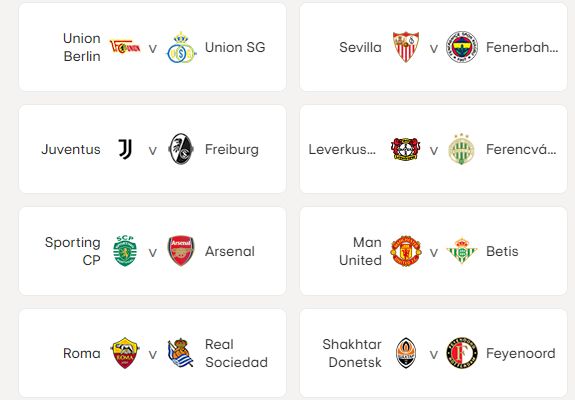This screenshot has width=575, height=400.
Task: Select the Arsenal cannon crest
Action: [181, 251]
